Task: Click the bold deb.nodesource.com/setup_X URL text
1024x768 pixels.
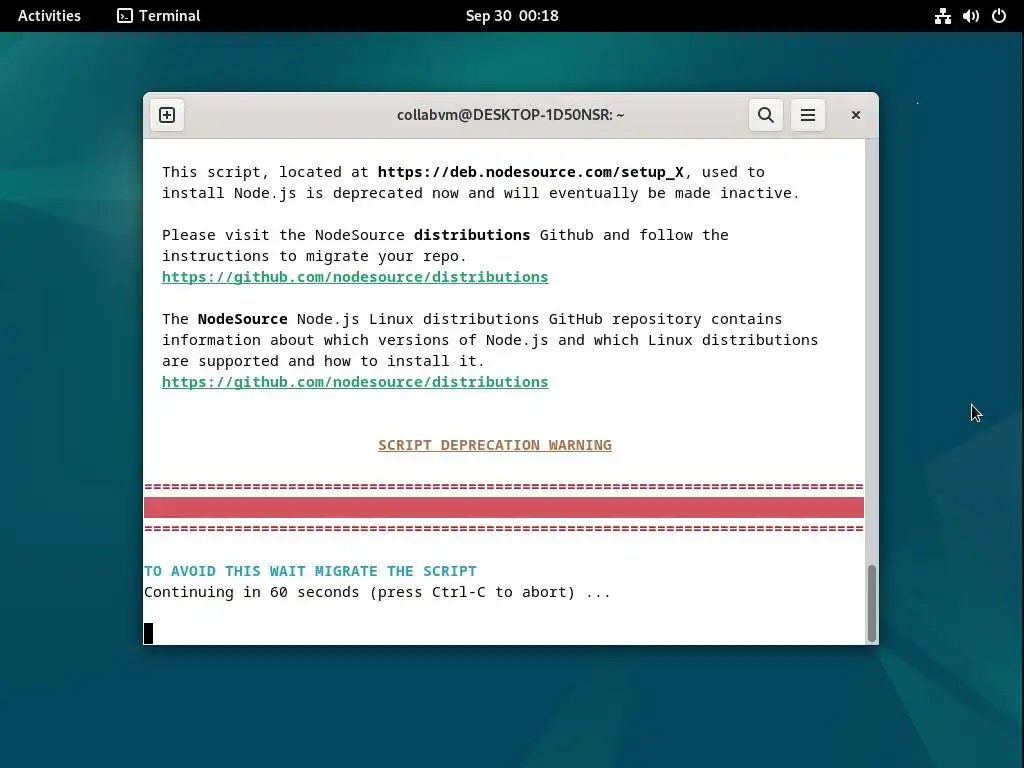Action: (x=530, y=172)
